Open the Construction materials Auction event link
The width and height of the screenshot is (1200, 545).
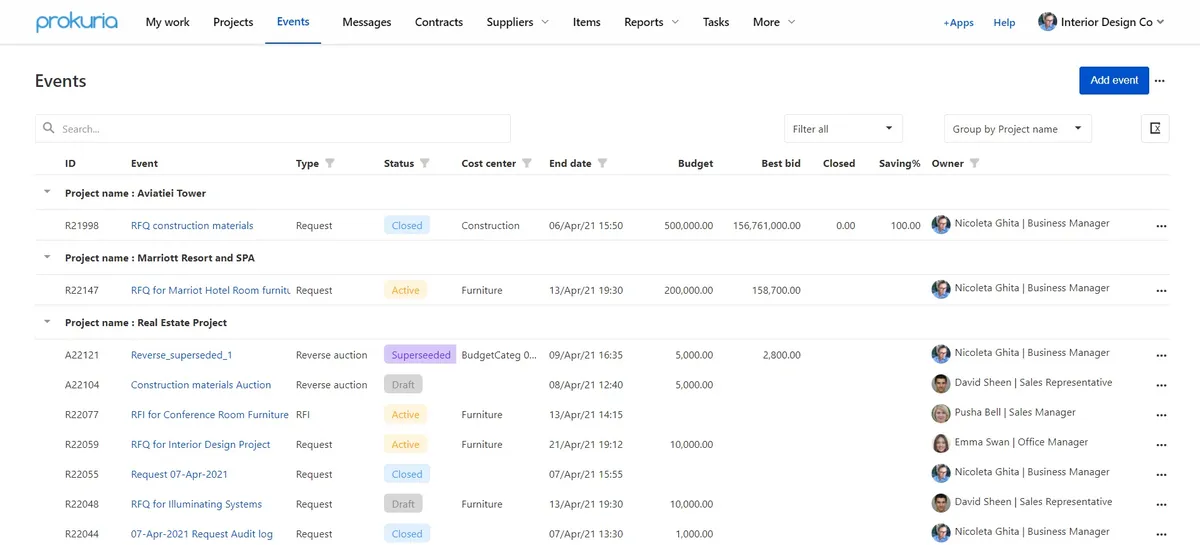(x=201, y=385)
